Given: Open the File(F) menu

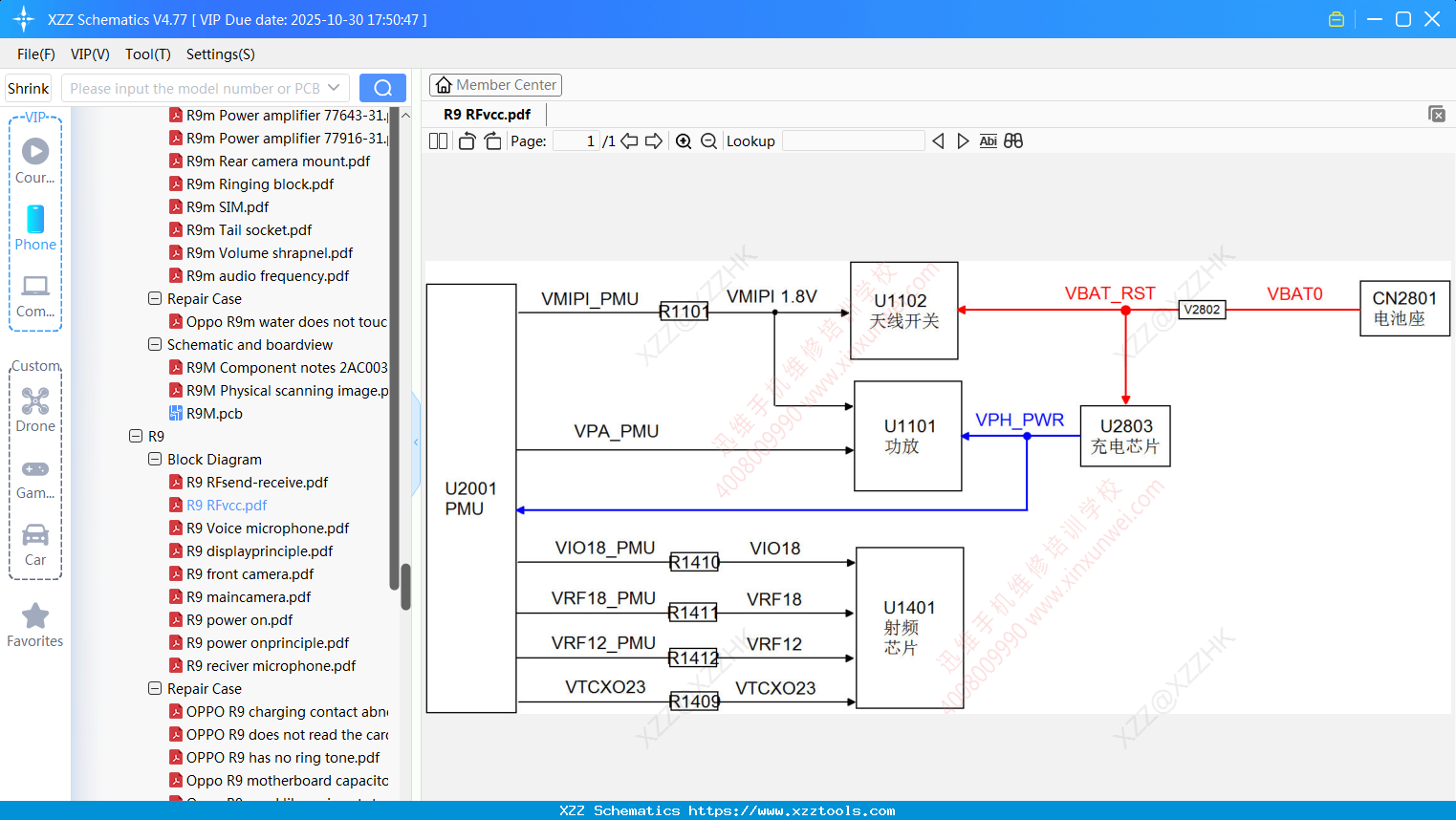Looking at the screenshot, I should (x=36, y=54).
